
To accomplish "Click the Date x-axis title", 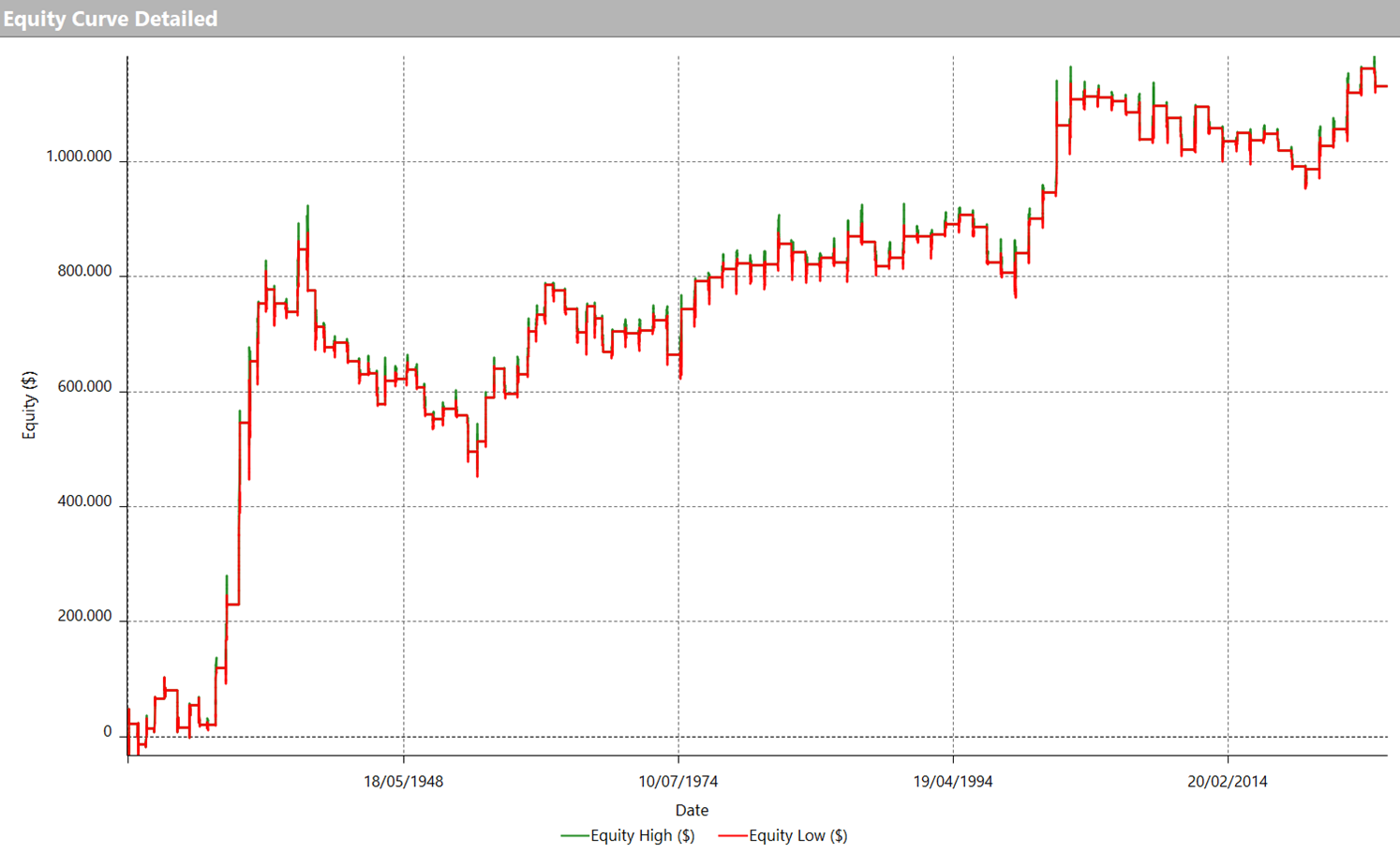I will pyautogui.click(x=692, y=810).
